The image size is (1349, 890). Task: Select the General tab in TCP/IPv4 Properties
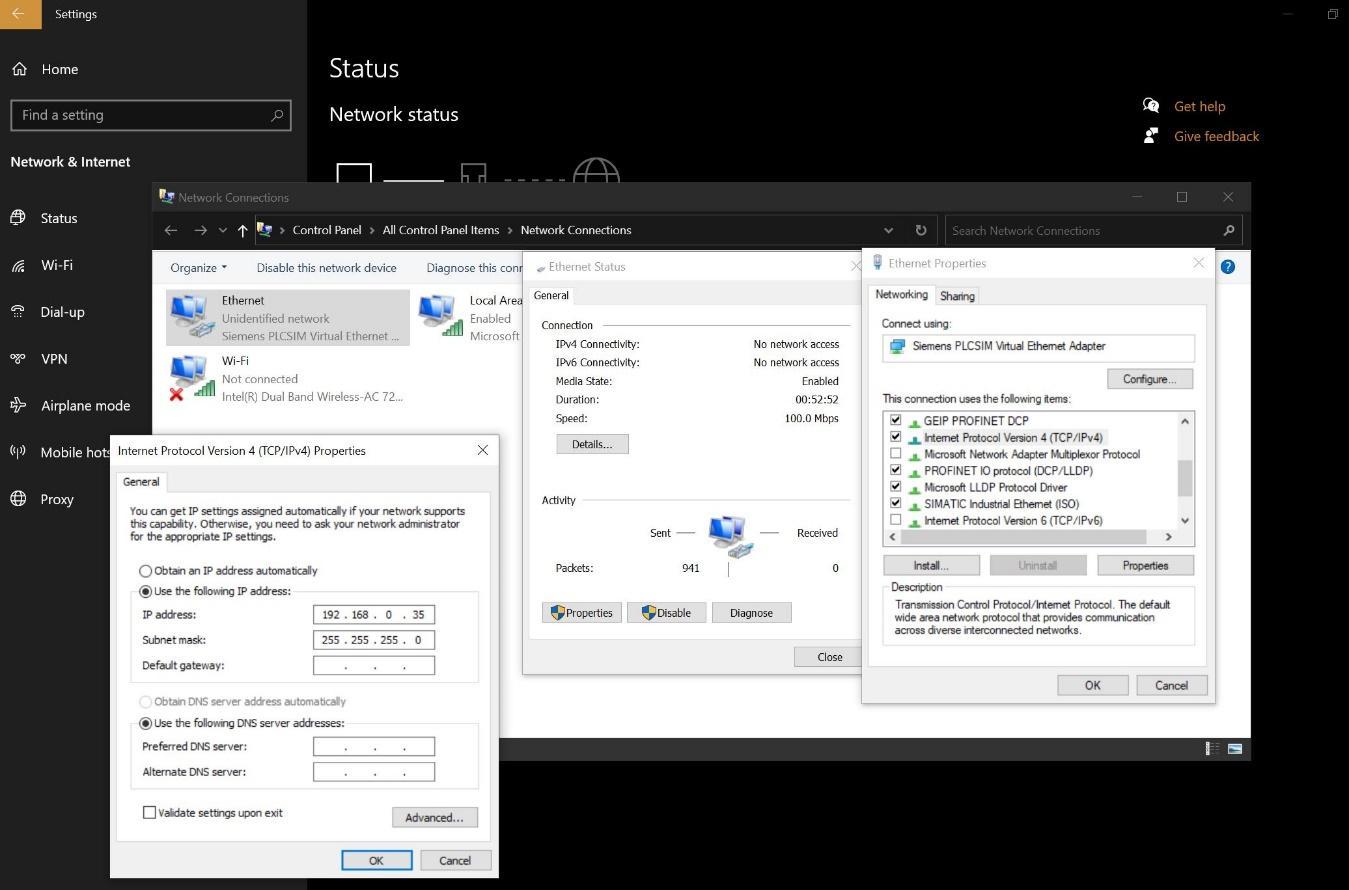(140, 481)
